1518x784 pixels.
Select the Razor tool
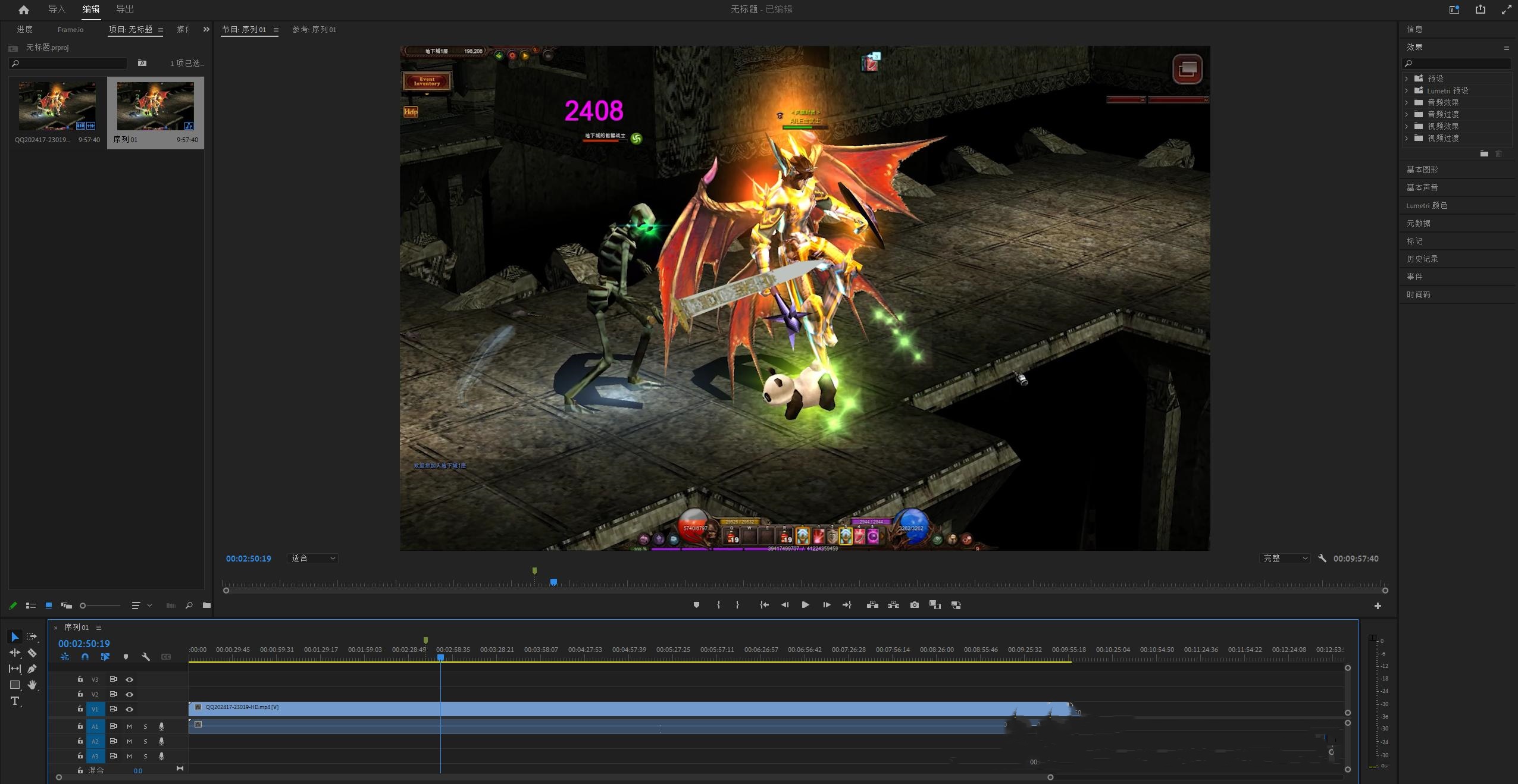(32, 653)
